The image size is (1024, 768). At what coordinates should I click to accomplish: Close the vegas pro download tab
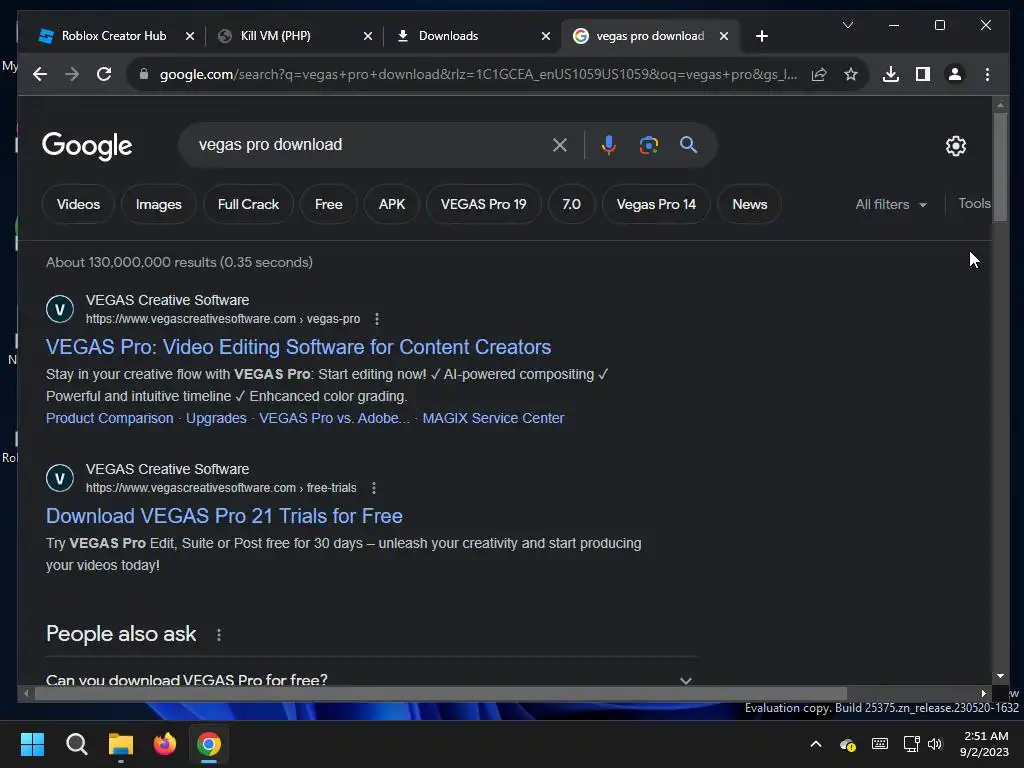pyautogui.click(x=724, y=36)
